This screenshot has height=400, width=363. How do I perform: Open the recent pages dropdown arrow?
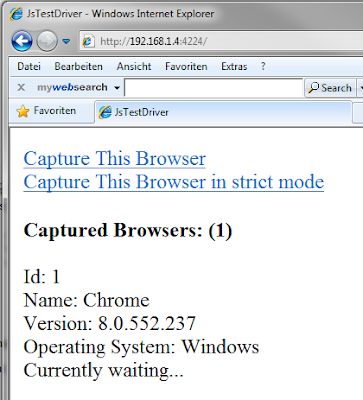(66, 42)
